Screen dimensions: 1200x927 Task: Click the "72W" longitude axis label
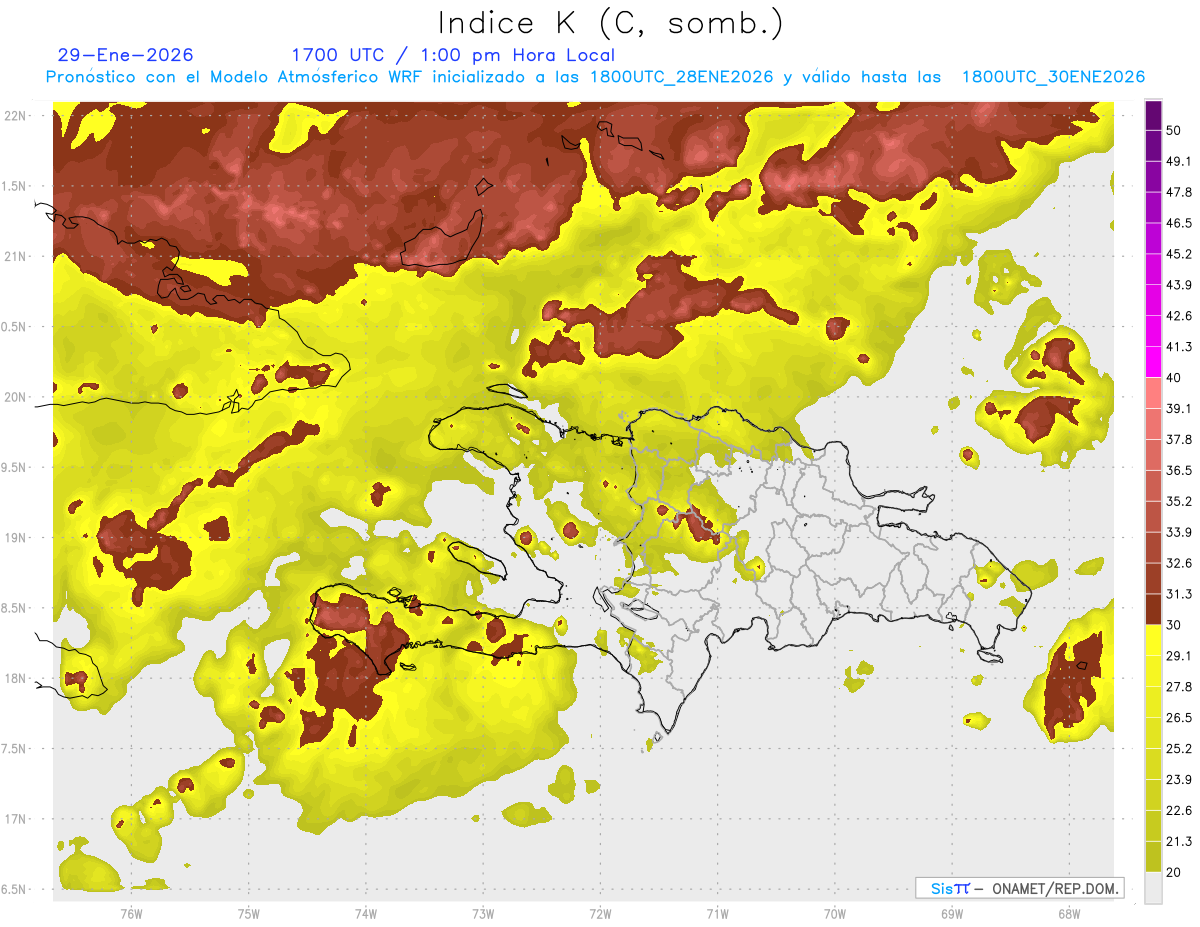click(600, 914)
